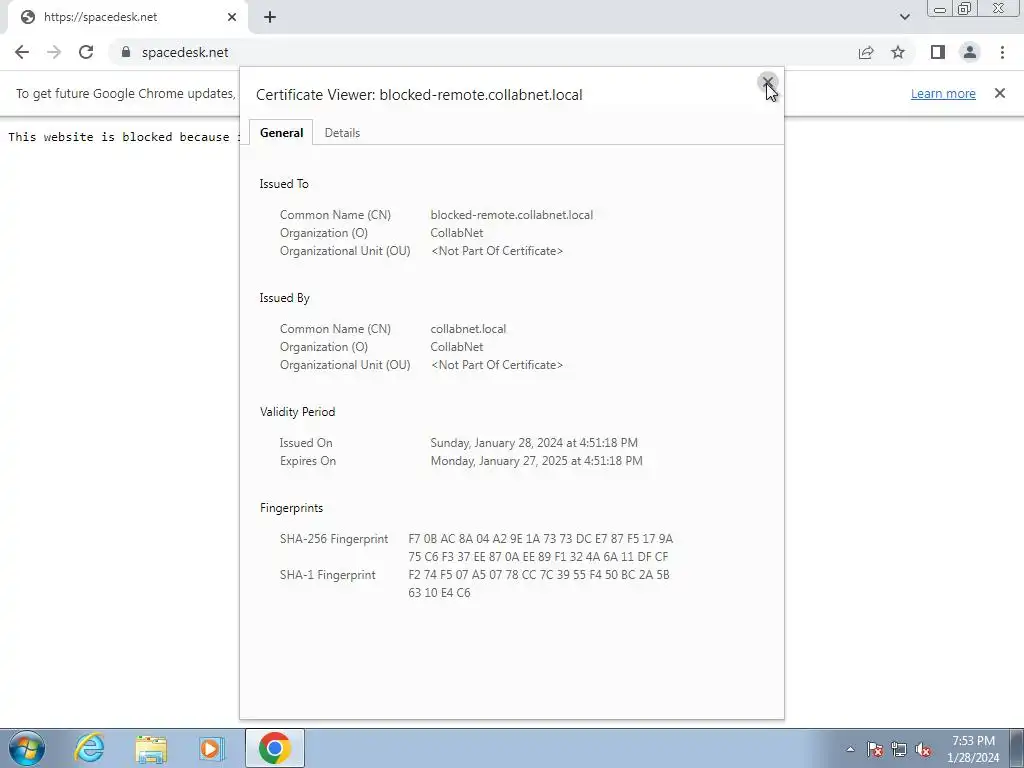
Task: Launch Internet Explorer from taskbar
Action: 89,748
